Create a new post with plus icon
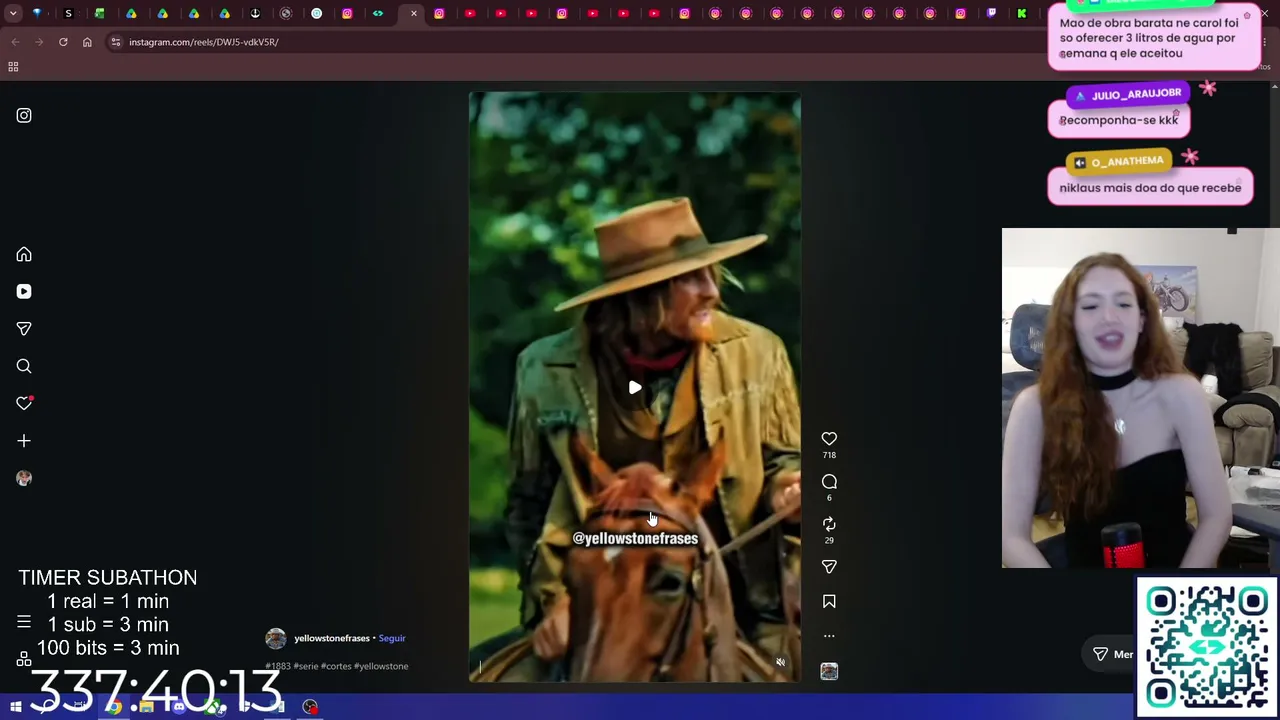 pos(24,441)
